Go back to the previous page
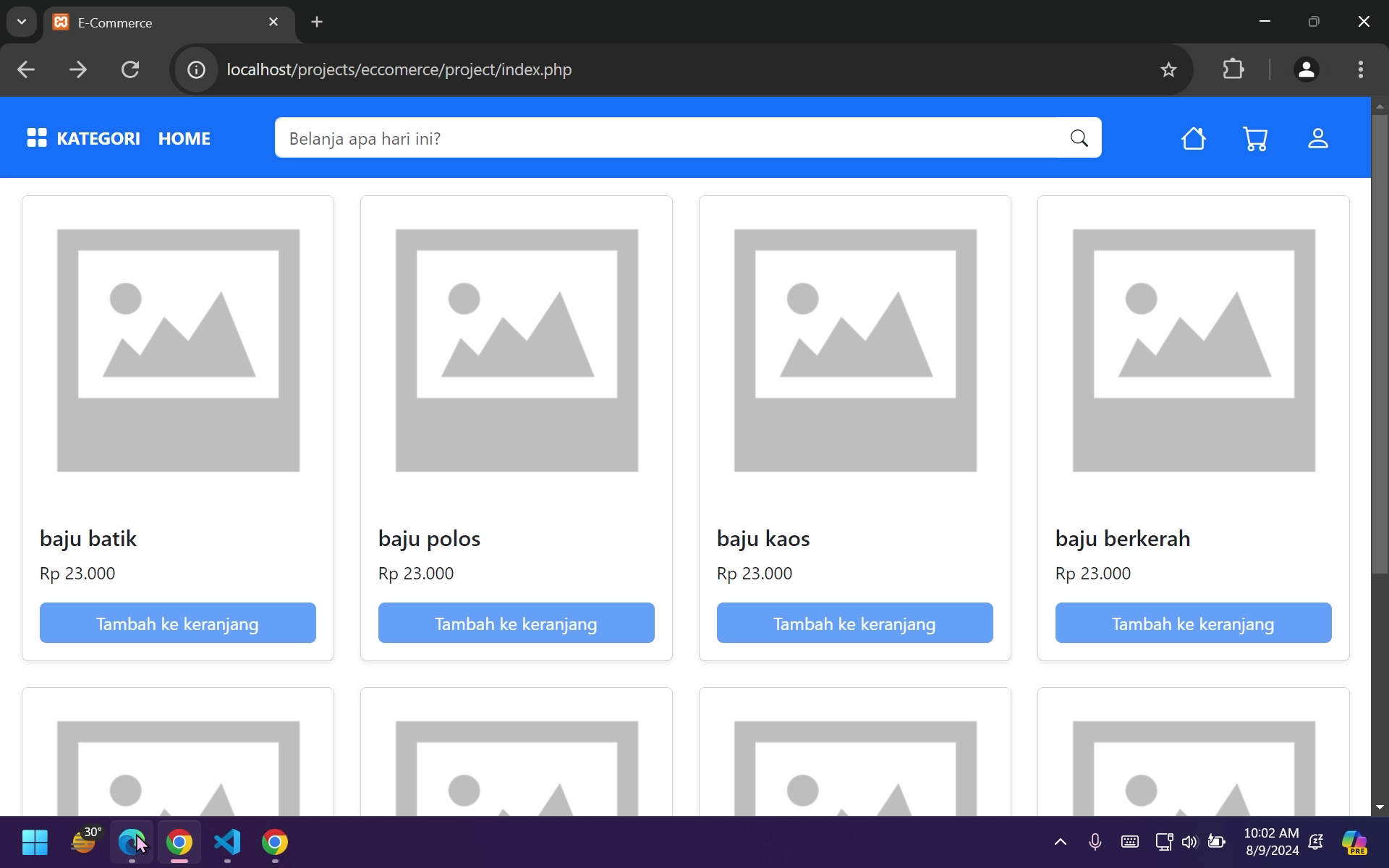The height and width of the screenshot is (868, 1389). [x=26, y=69]
